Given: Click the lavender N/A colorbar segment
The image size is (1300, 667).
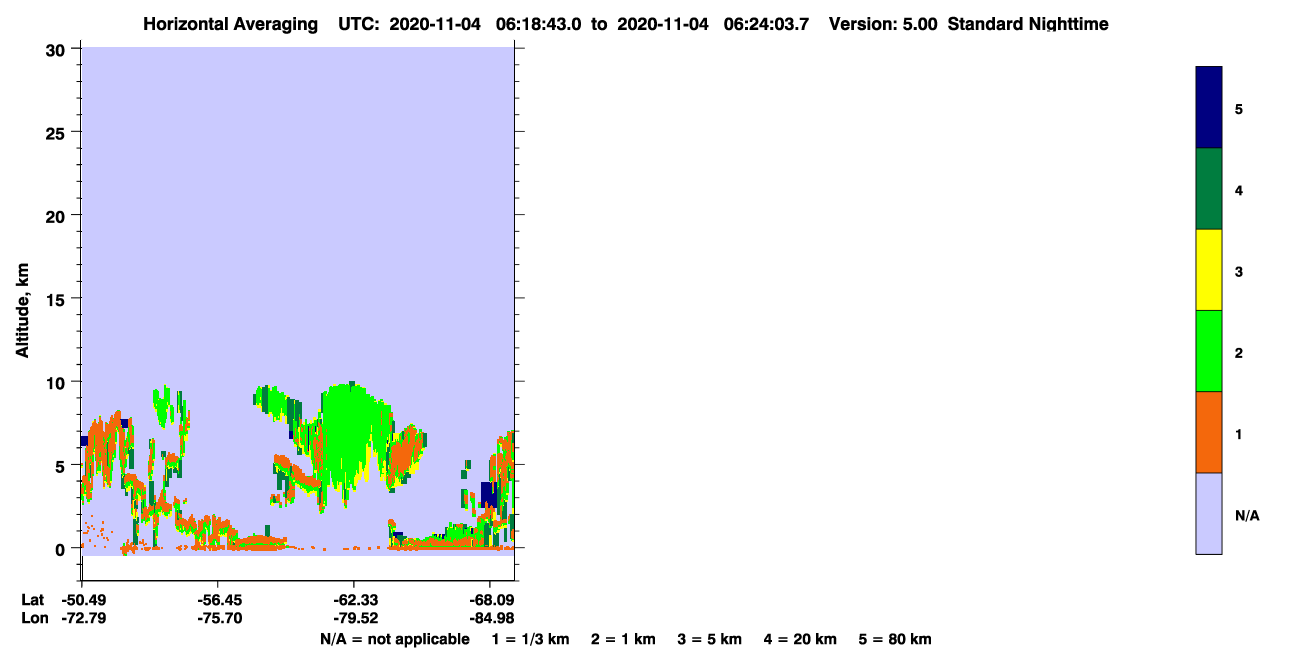Looking at the screenshot, I should [x=1209, y=513].
